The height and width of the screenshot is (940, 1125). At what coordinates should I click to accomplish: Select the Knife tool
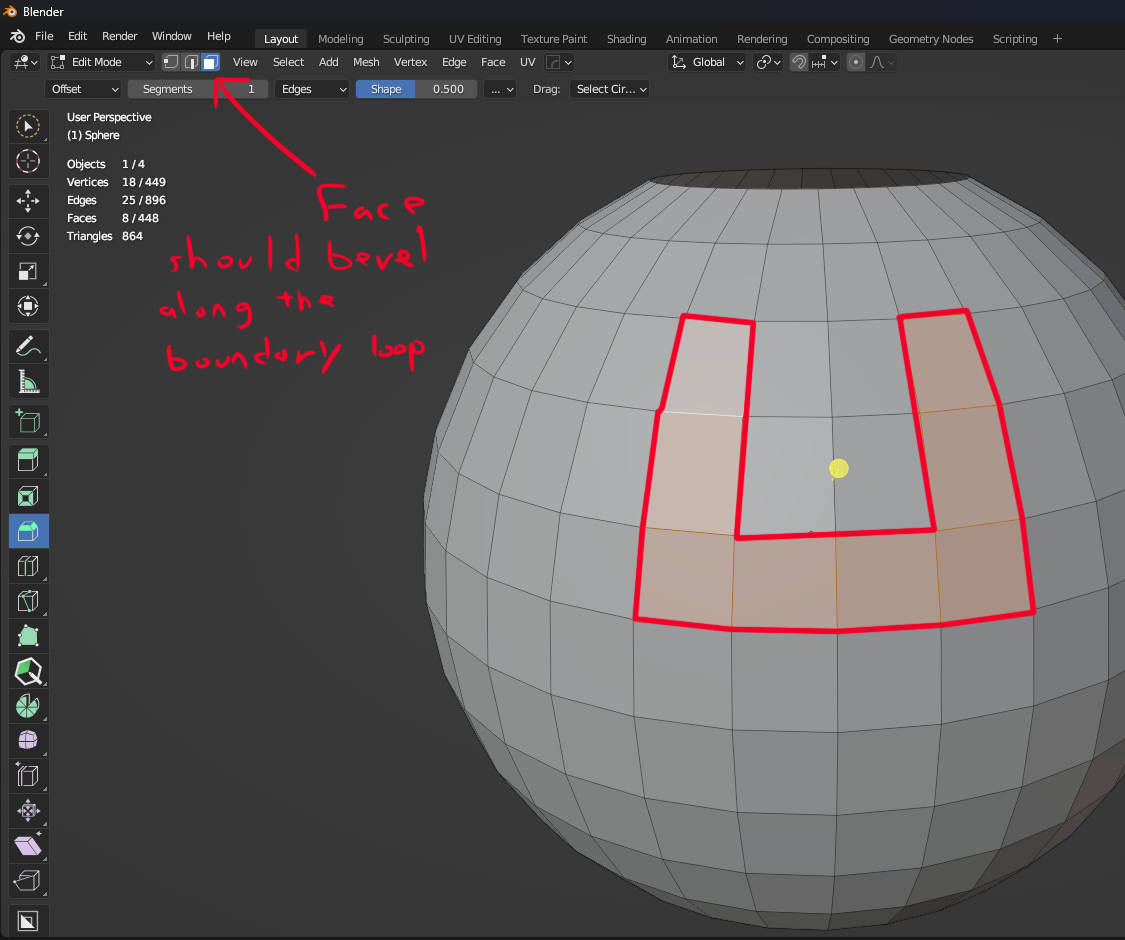[28, 601]
